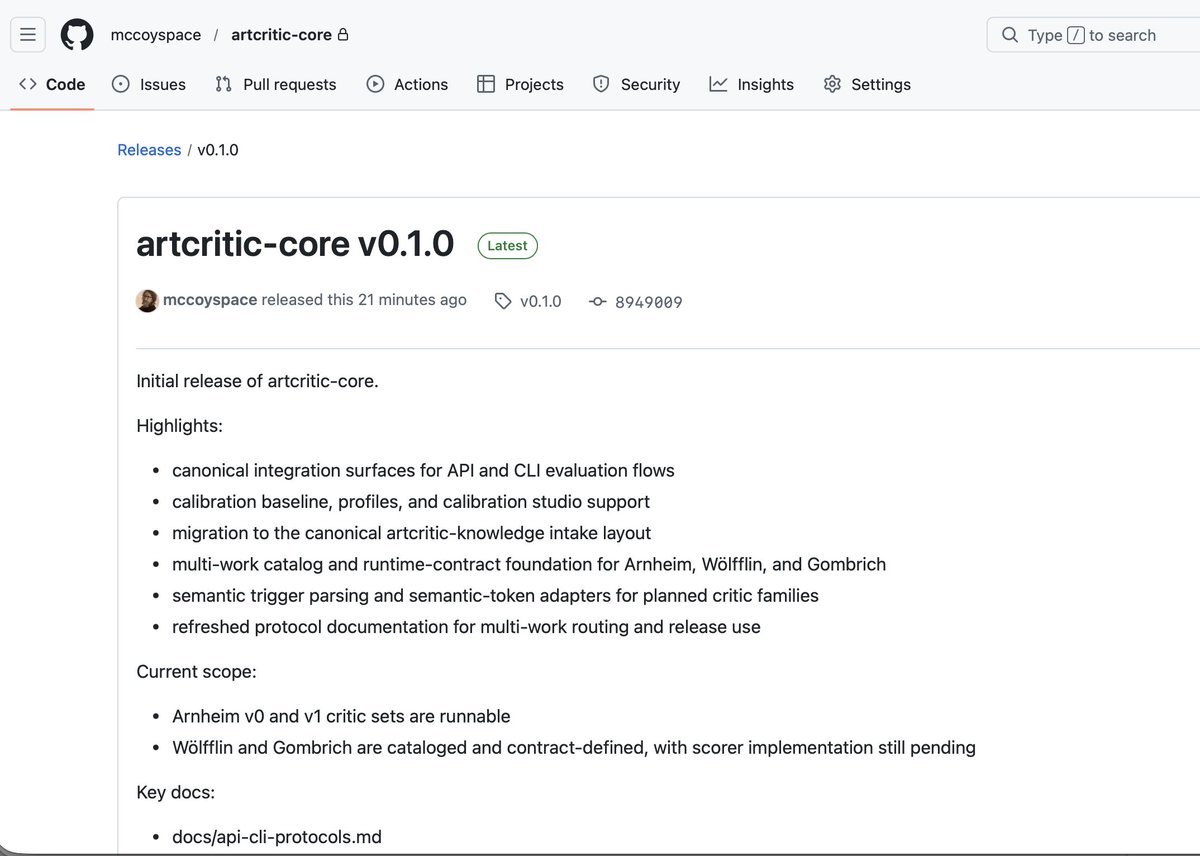Image resolution: width=1200 pixels, height=856 pixels.
Task: Click 'migration to the canonical artcritic-knowledge' bullet
Action: [x=412, y=533]
